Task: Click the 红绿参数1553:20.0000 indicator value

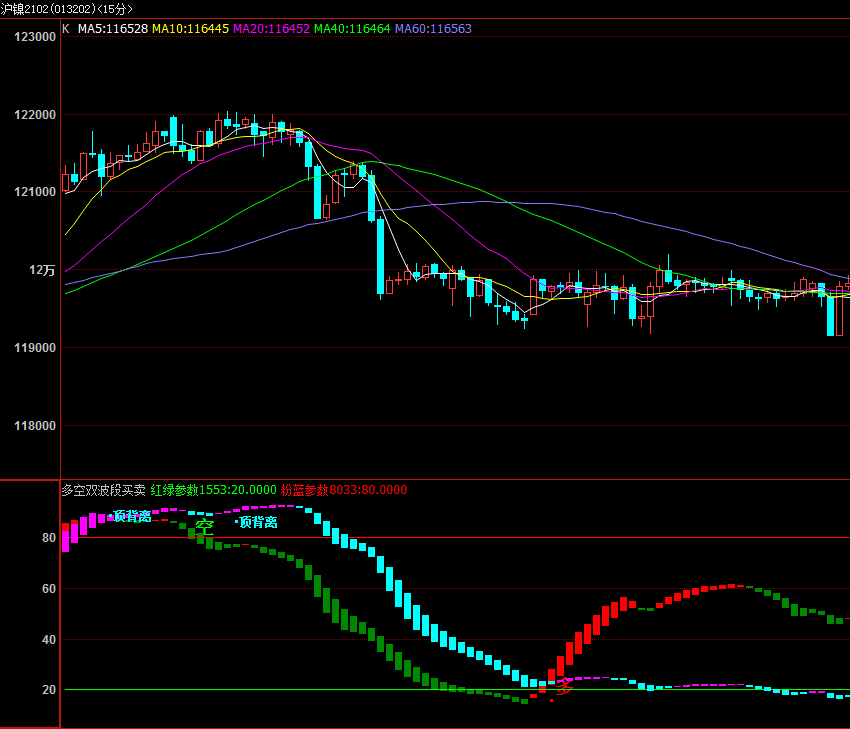Action: pos(214,490)
